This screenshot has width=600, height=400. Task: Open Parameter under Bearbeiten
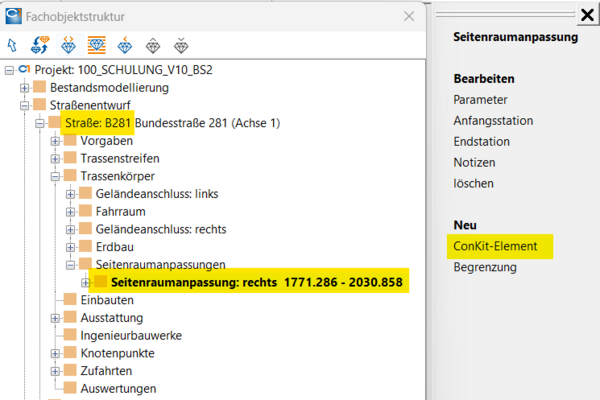pos(480,100)
